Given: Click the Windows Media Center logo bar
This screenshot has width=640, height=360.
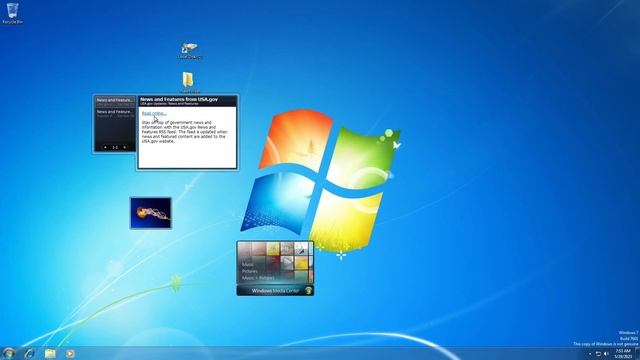Looking at the screenshot, I should [x=276, y=291].
